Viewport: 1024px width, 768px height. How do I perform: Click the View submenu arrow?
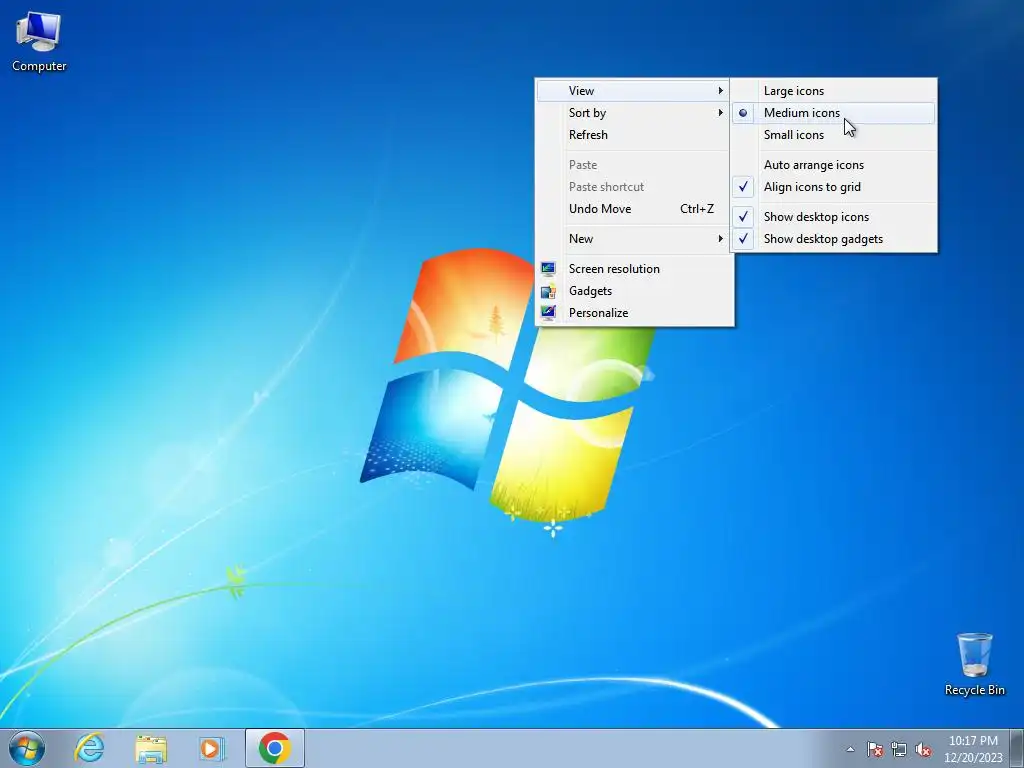pos(720,91)
